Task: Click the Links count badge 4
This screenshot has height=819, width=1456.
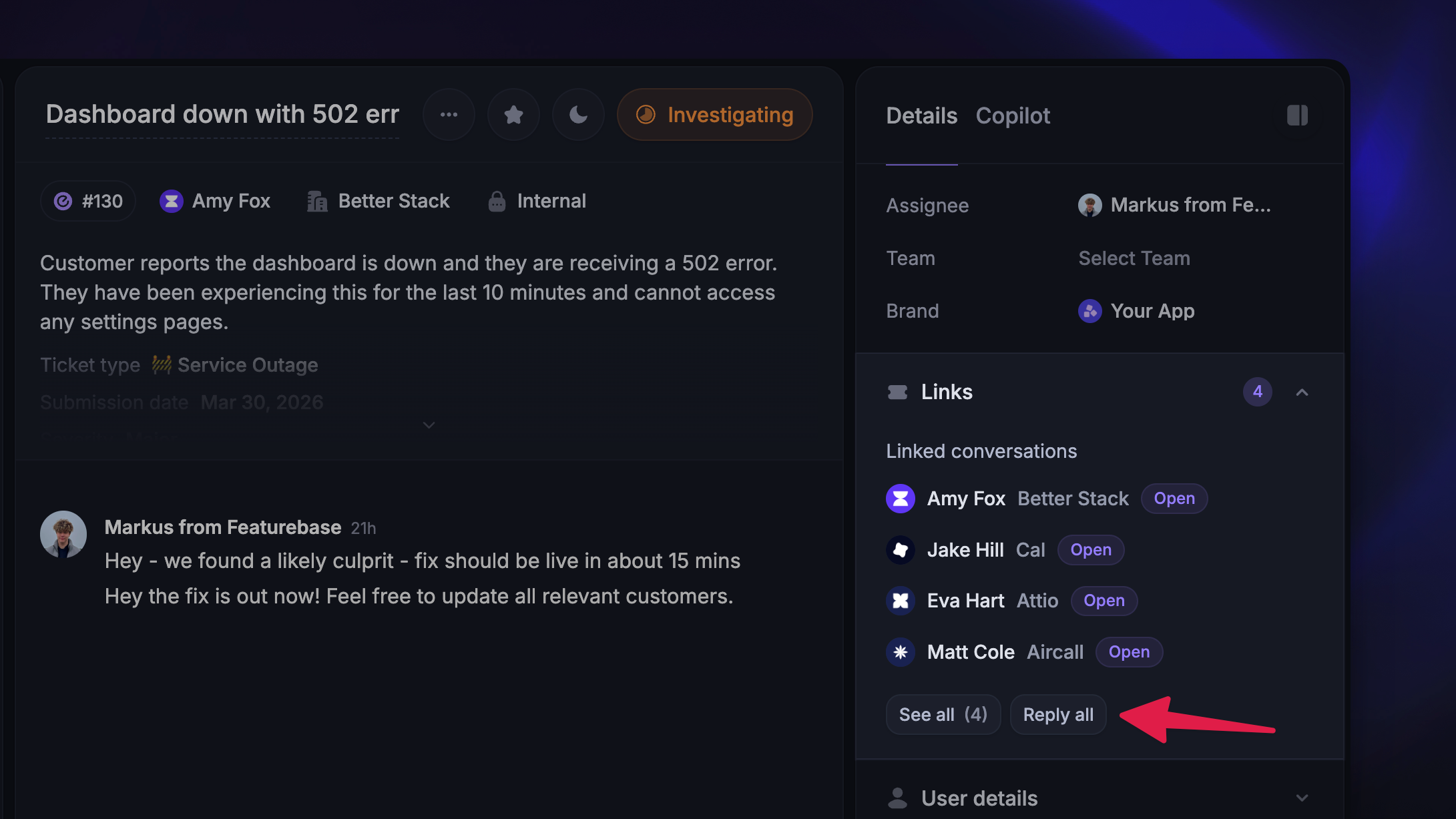Action: [1257, 392]
